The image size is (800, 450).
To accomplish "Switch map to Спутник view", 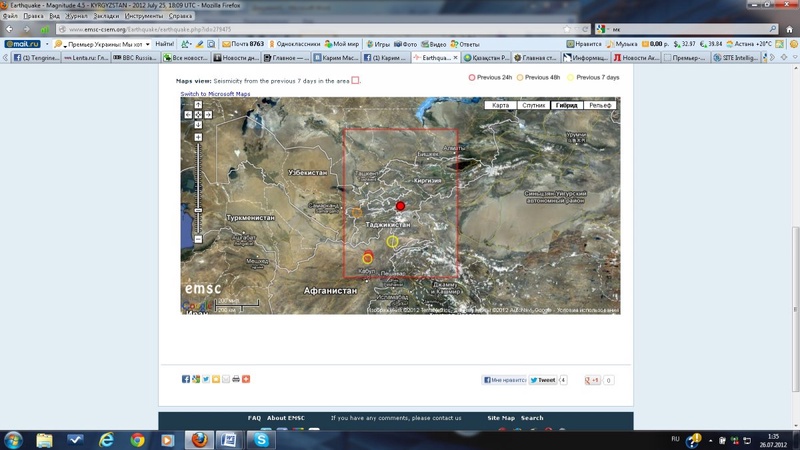I will coord(534,105).
